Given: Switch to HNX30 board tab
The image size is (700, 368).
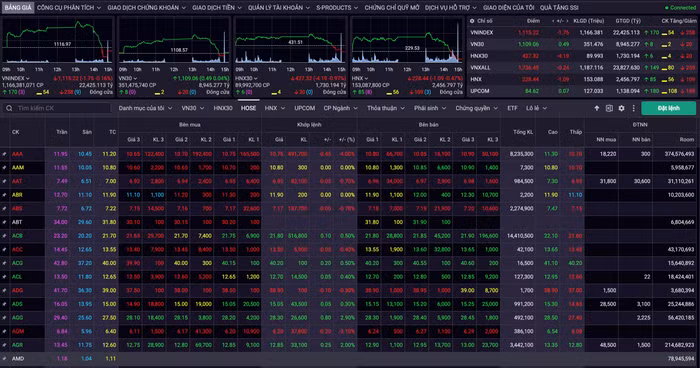Looking at the screenshot, I should tap(223, 108).
